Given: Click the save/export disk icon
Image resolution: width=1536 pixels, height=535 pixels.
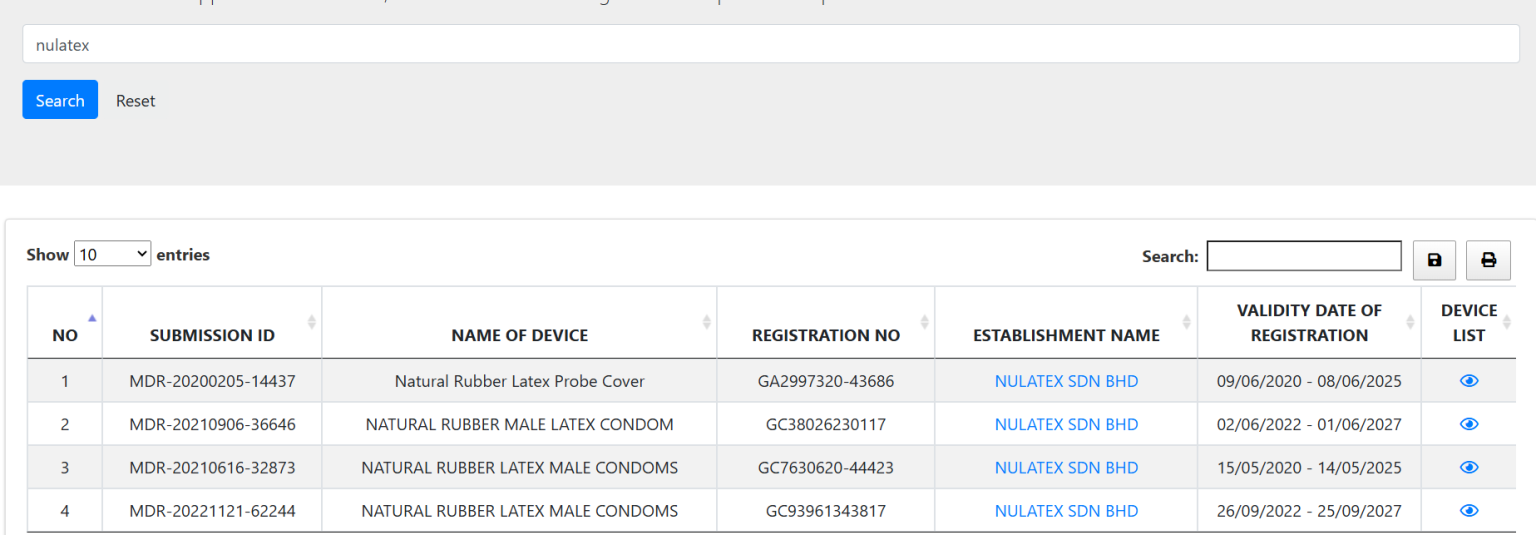Looking at the screenshot, I should tap(1434, 260).
